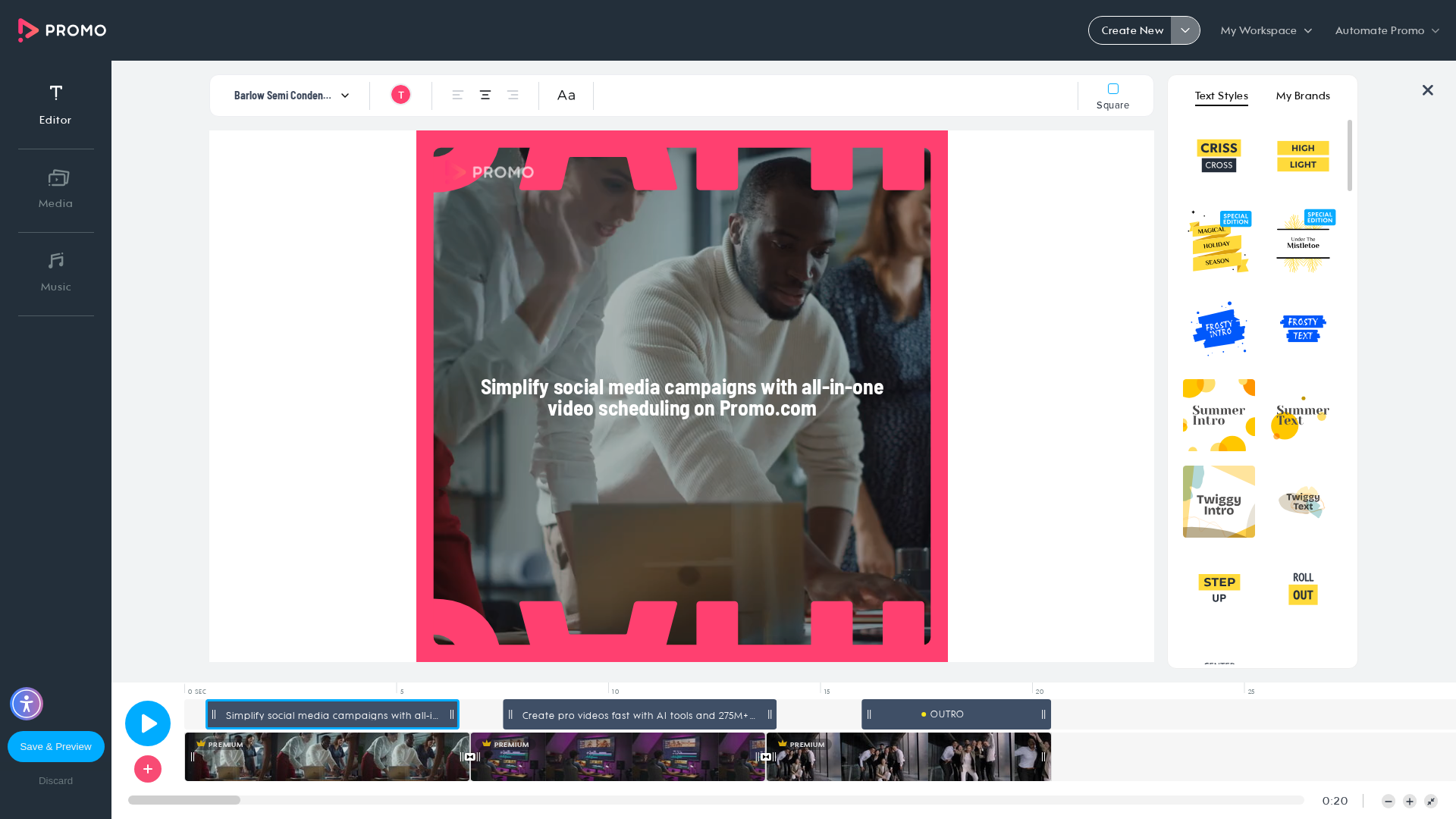The height and width of the screenshot is (819, 1456).
Task: Grab right trim handle of OUTRO block
Action: point(1043,714)
